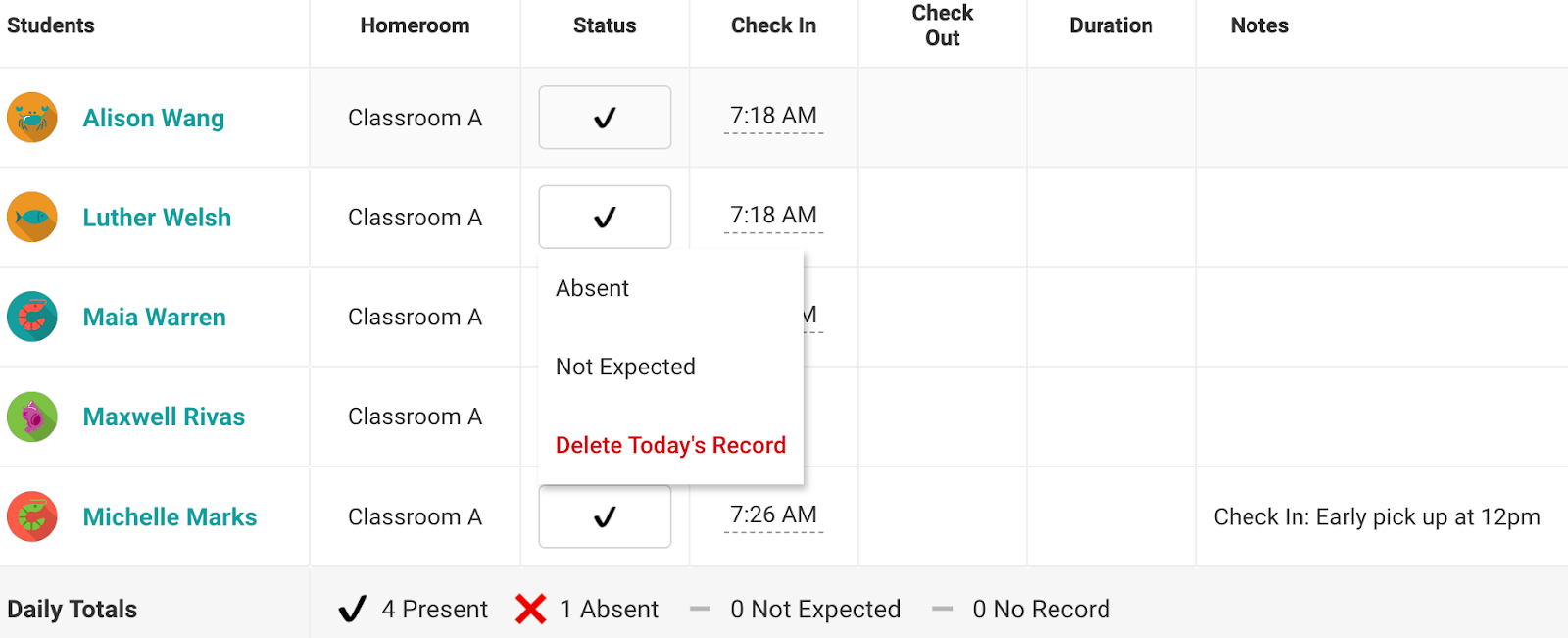
Task: Click Michelle Marks's avatar icon
Action: (x=32, y=516)
